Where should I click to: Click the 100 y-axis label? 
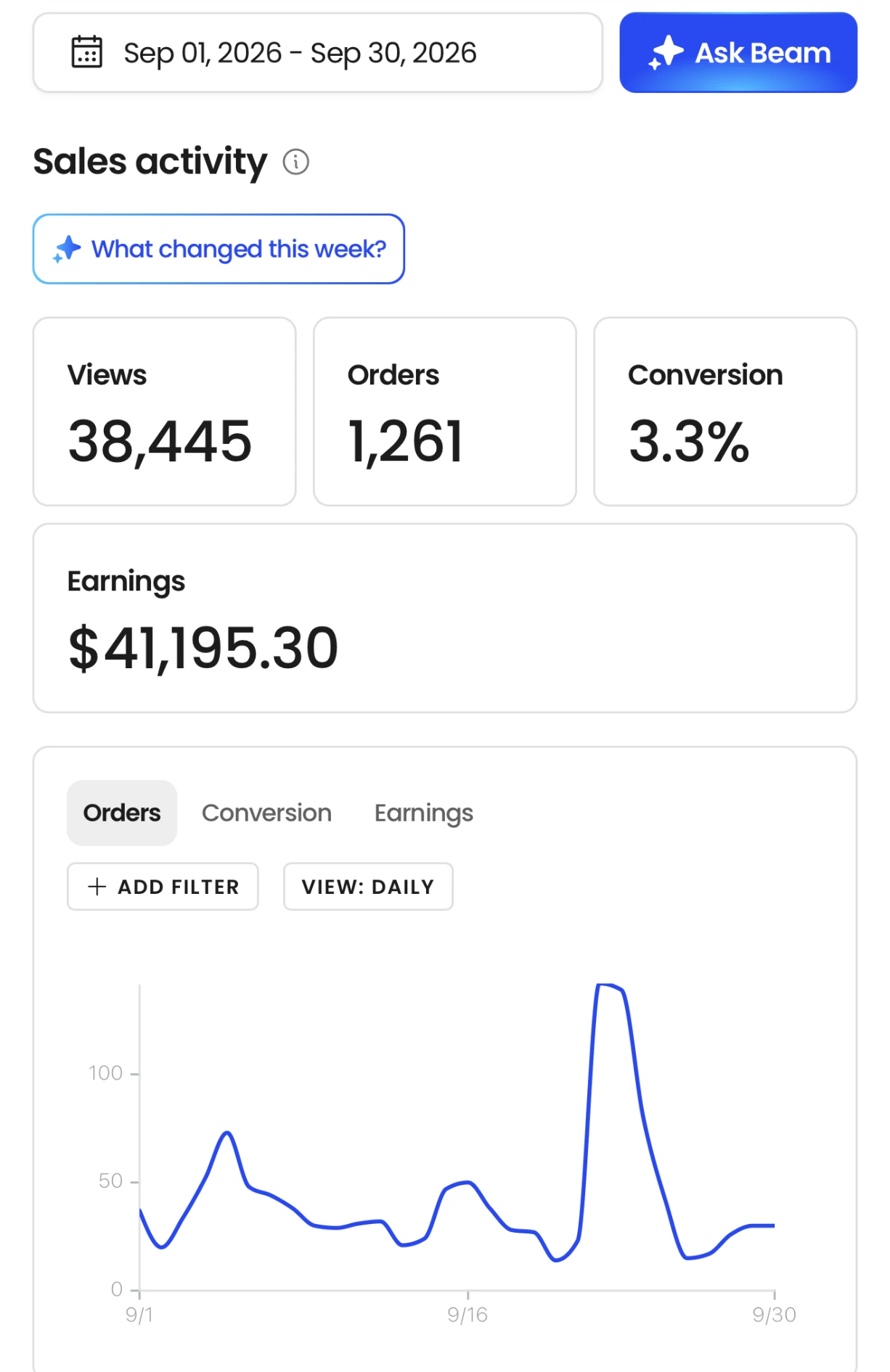coord(105,1073)
